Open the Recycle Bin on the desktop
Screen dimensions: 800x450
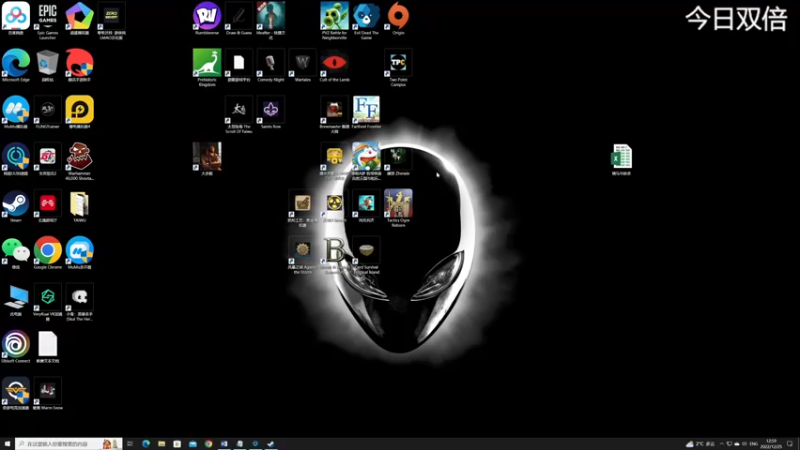(x=47, y=66)
